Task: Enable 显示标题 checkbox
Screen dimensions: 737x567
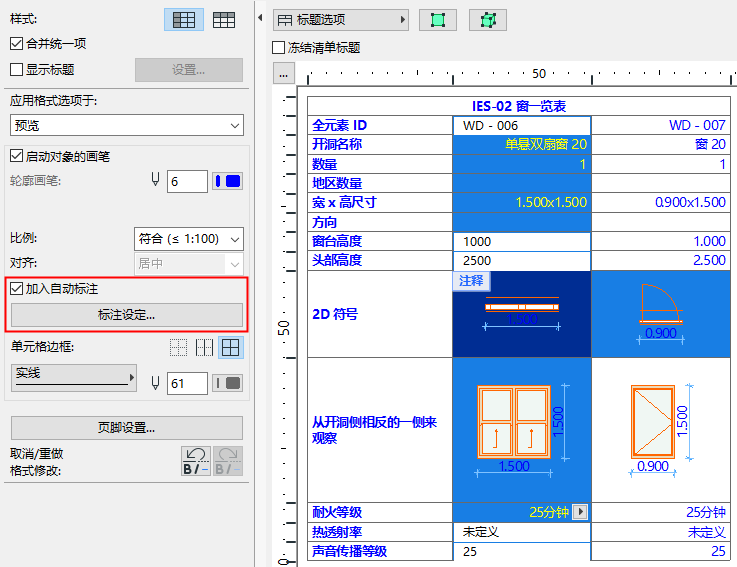Action: click(x=16, y=70)
